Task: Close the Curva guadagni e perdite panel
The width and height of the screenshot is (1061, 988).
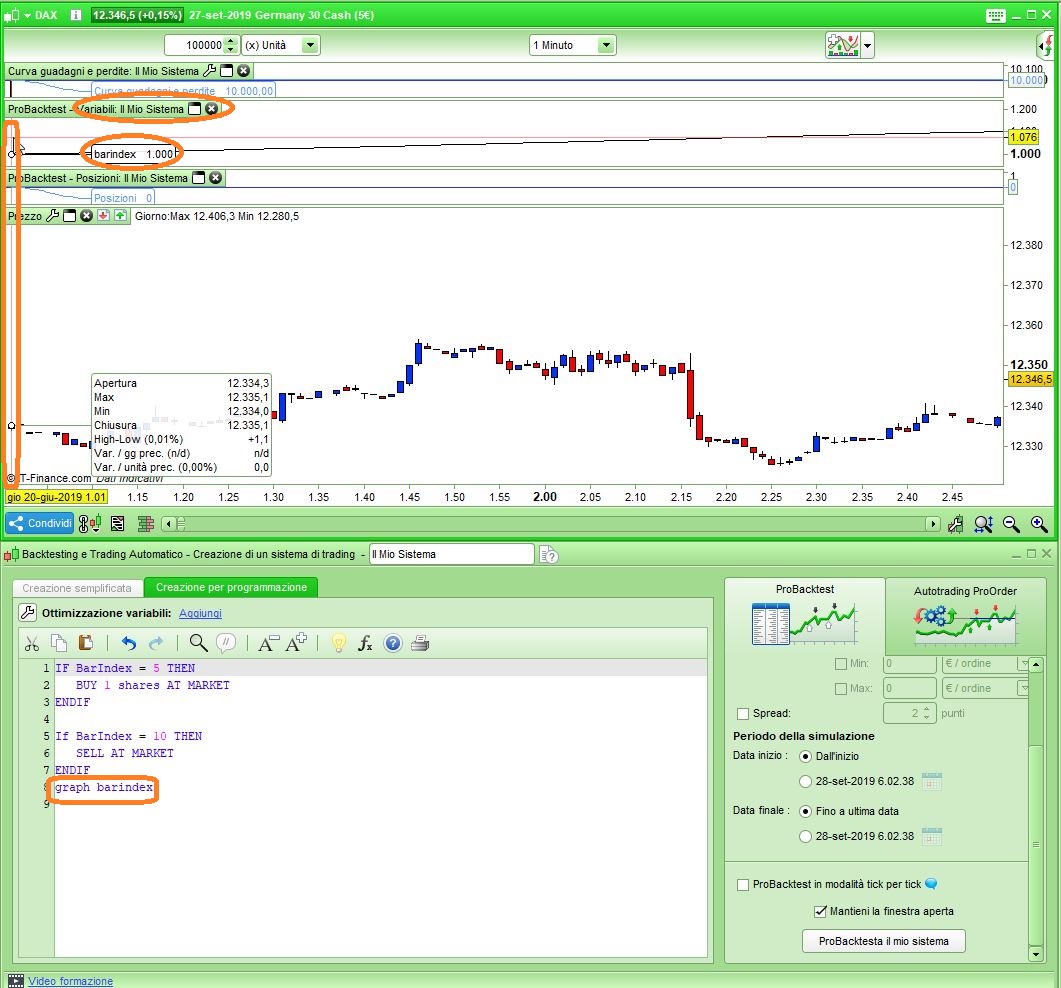Action: pos(244,70)
